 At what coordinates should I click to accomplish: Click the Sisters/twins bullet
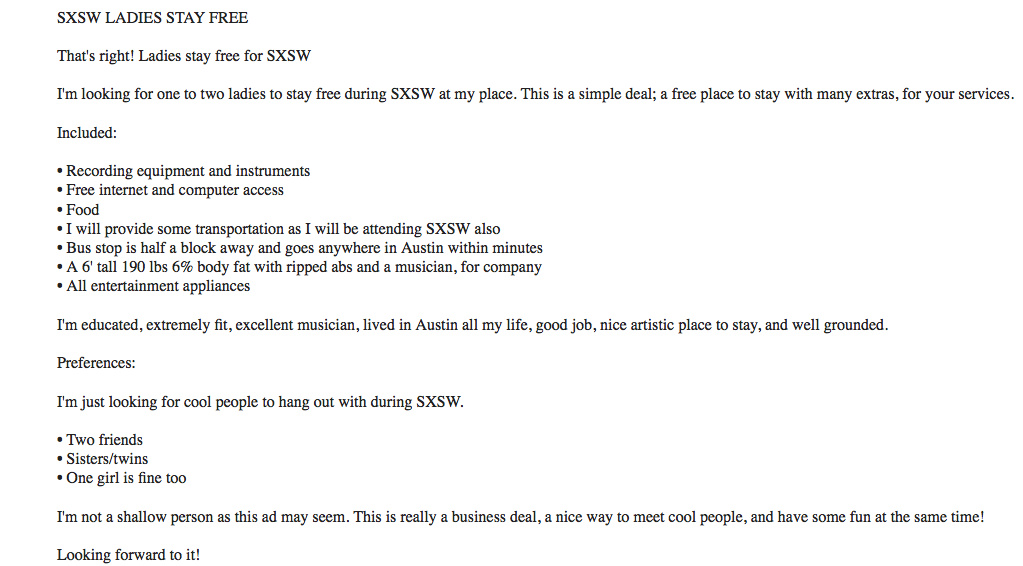pos(102,459)
